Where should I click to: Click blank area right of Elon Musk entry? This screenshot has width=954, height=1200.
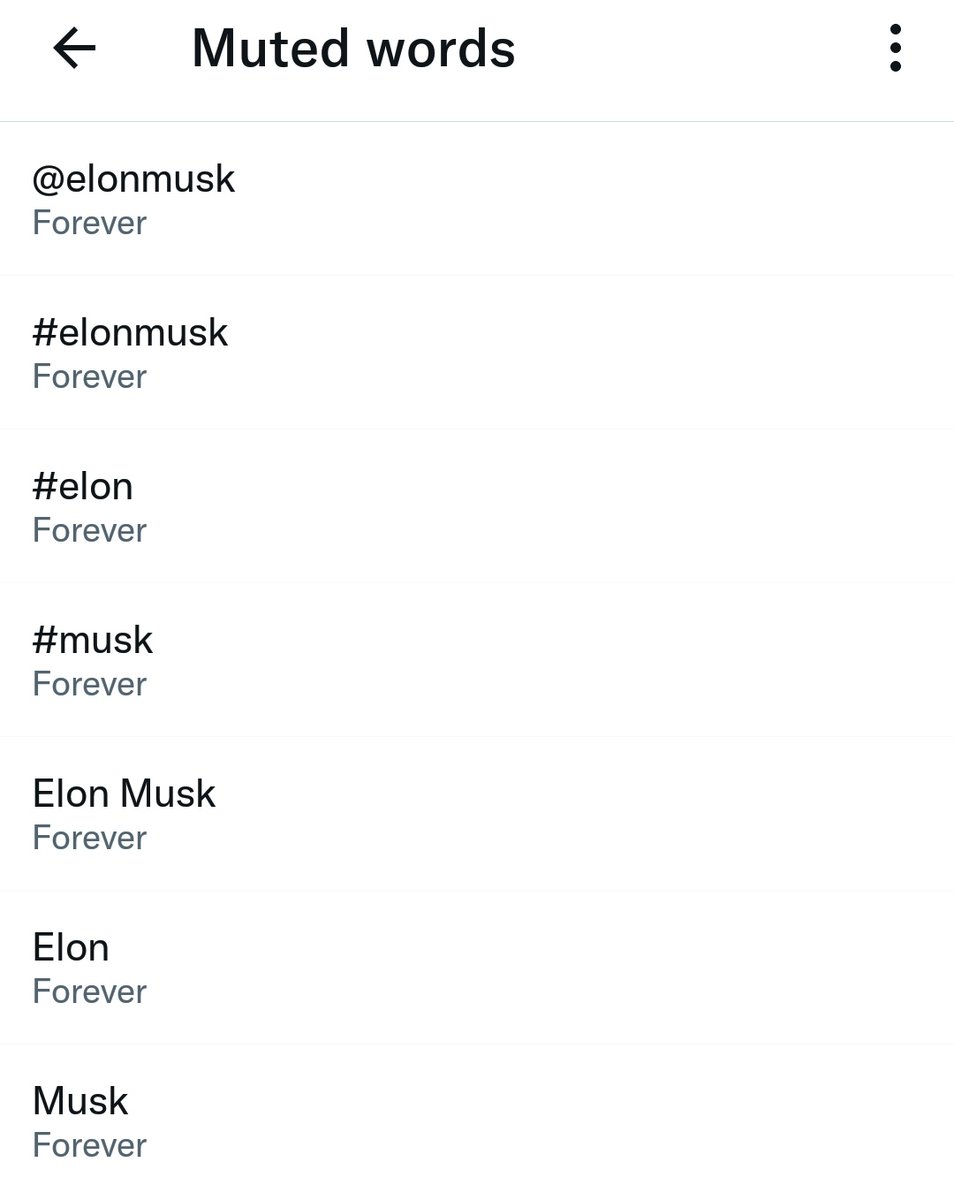[x=580, y=814]
